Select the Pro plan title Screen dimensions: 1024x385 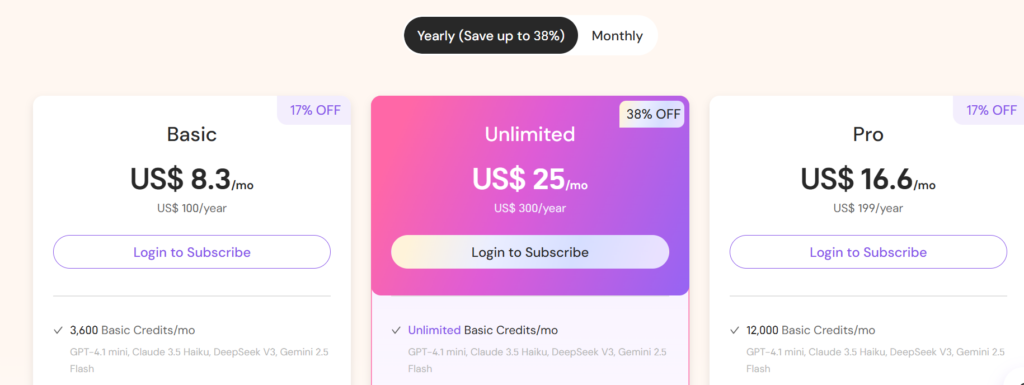point(868,134)
